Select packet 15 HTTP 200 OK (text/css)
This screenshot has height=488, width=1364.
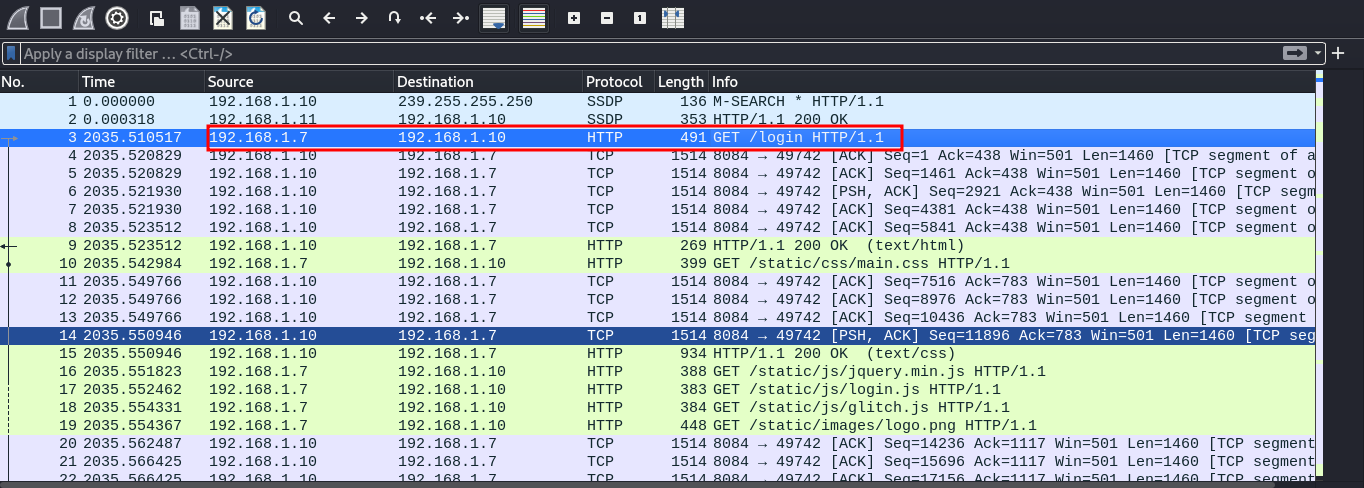(657, 354)
